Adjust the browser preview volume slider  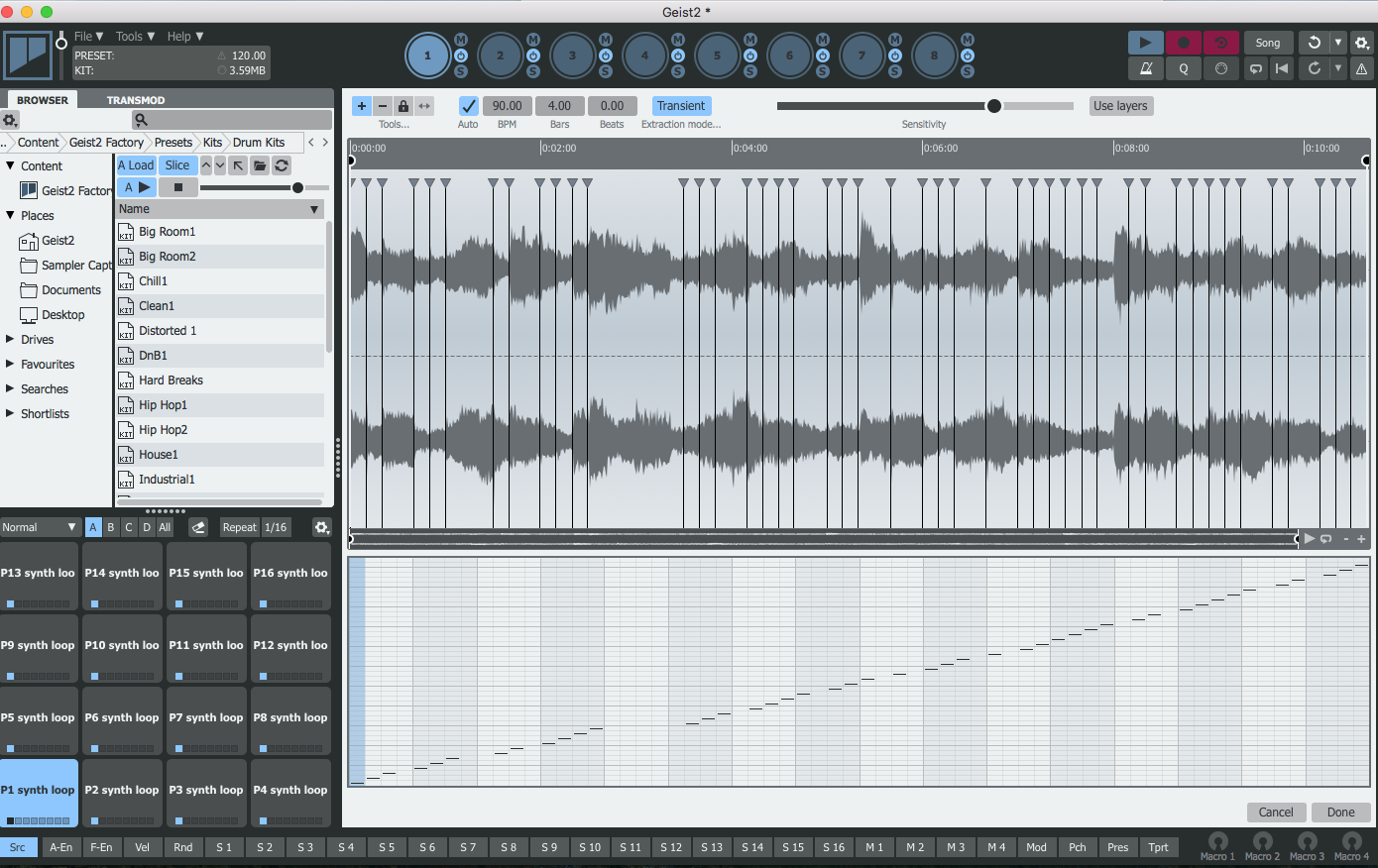coord(264,187)
